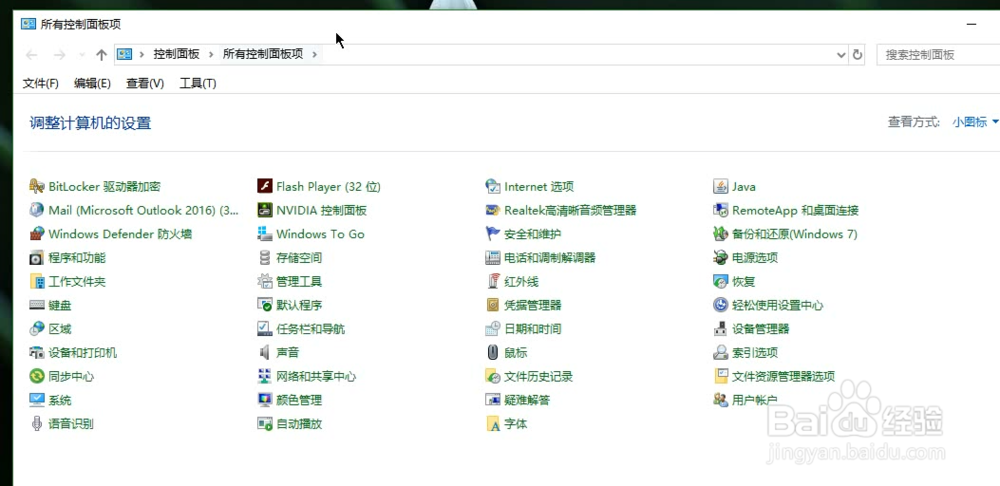Open the 设备和打印机 icon

pyautogui.click(x=37, y=352)
